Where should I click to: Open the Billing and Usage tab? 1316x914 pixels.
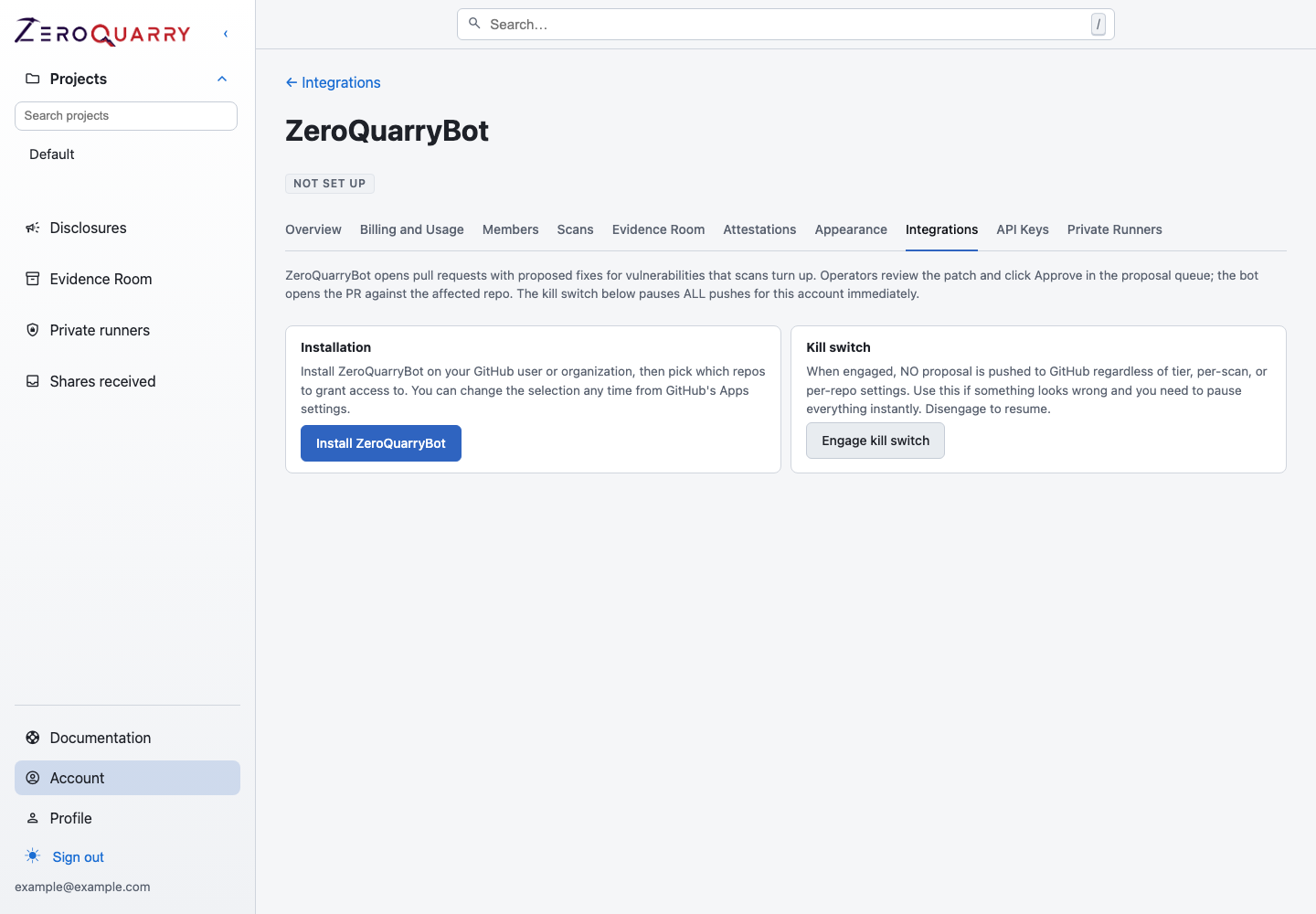(x=412, y=229)
